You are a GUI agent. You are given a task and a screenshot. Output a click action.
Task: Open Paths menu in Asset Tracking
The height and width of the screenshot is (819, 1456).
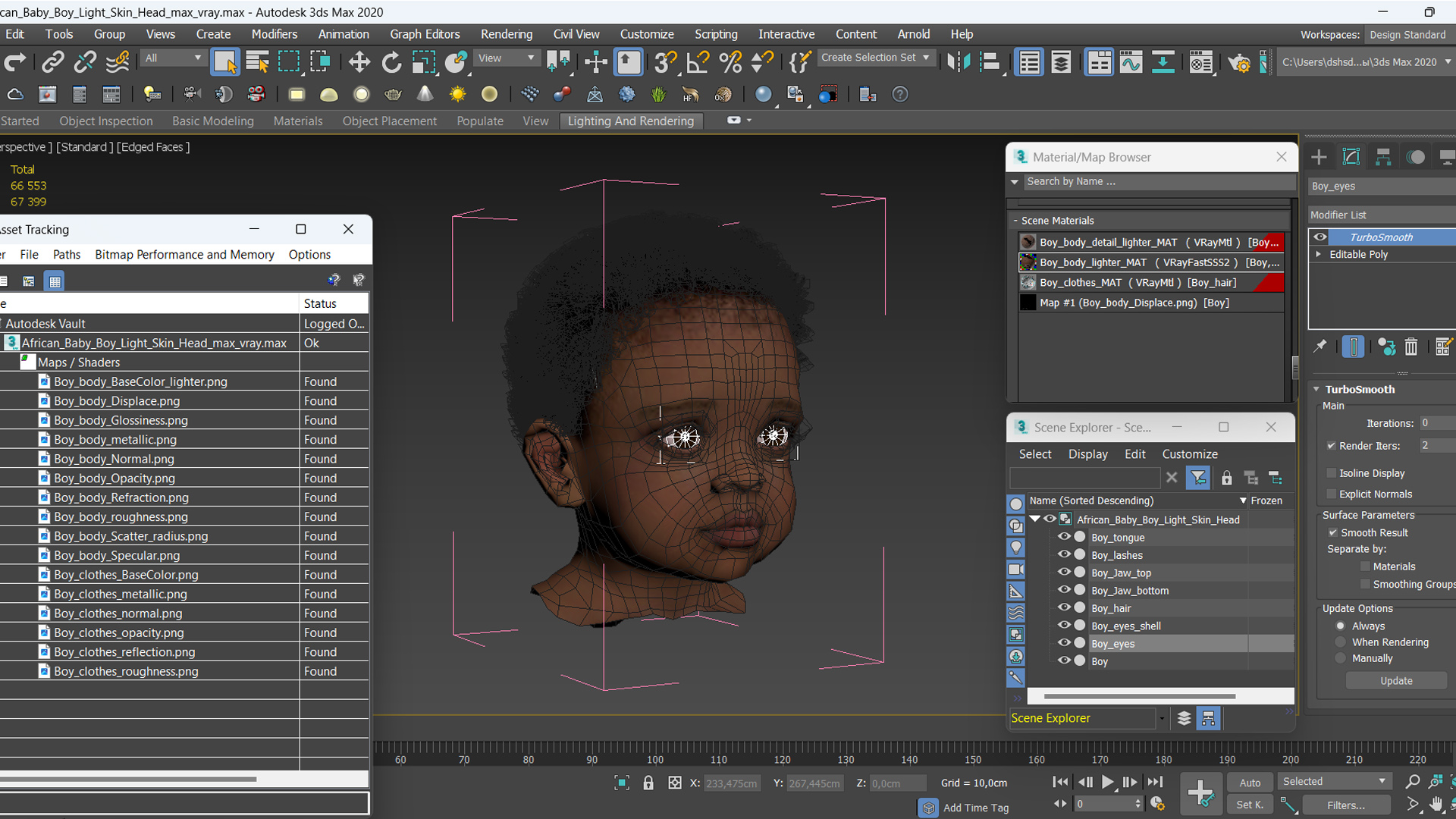click(67, 255)
